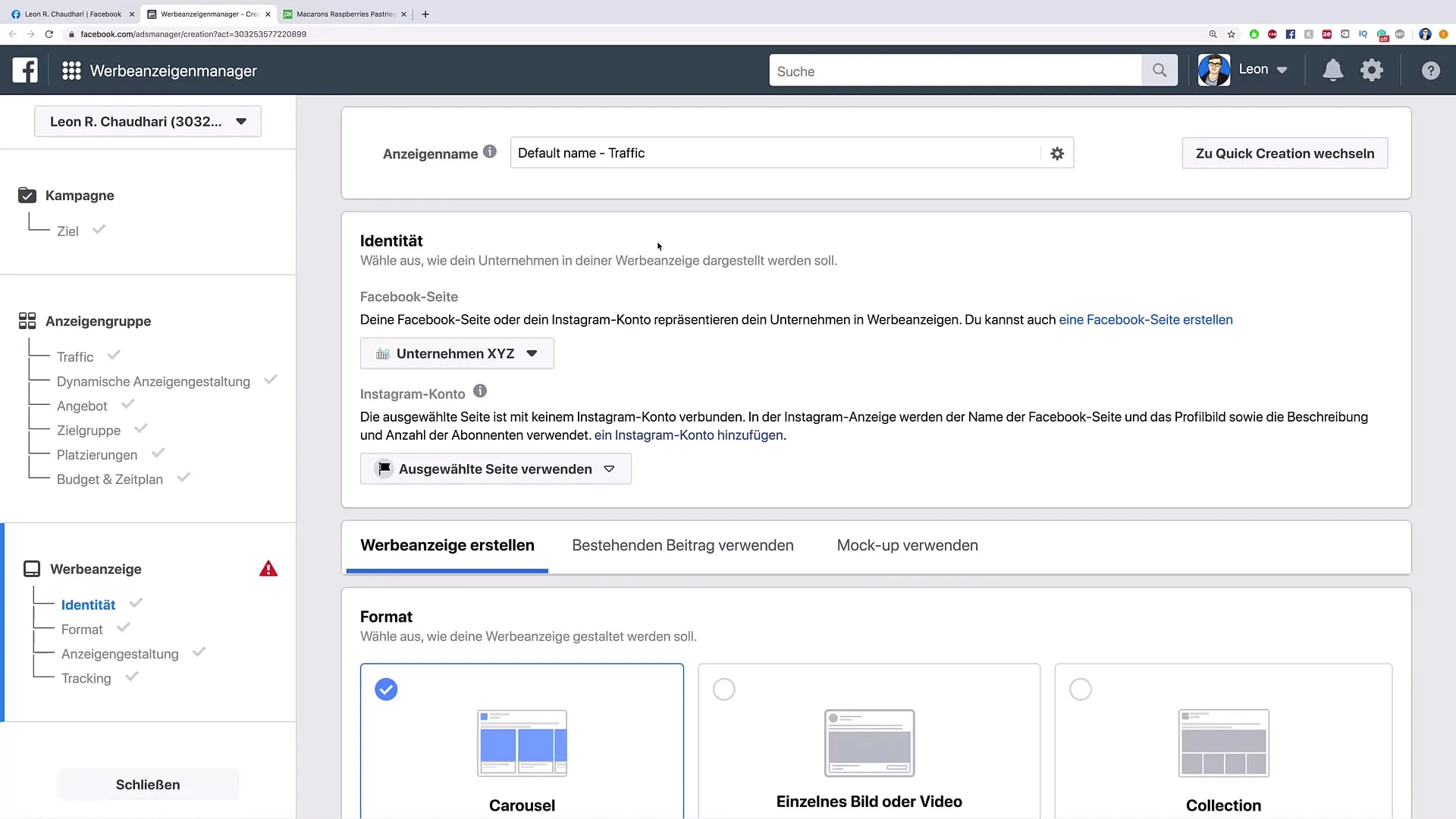
Task: Click the Zu Quick Creation wechseln button
Action: coord(1286,153)
